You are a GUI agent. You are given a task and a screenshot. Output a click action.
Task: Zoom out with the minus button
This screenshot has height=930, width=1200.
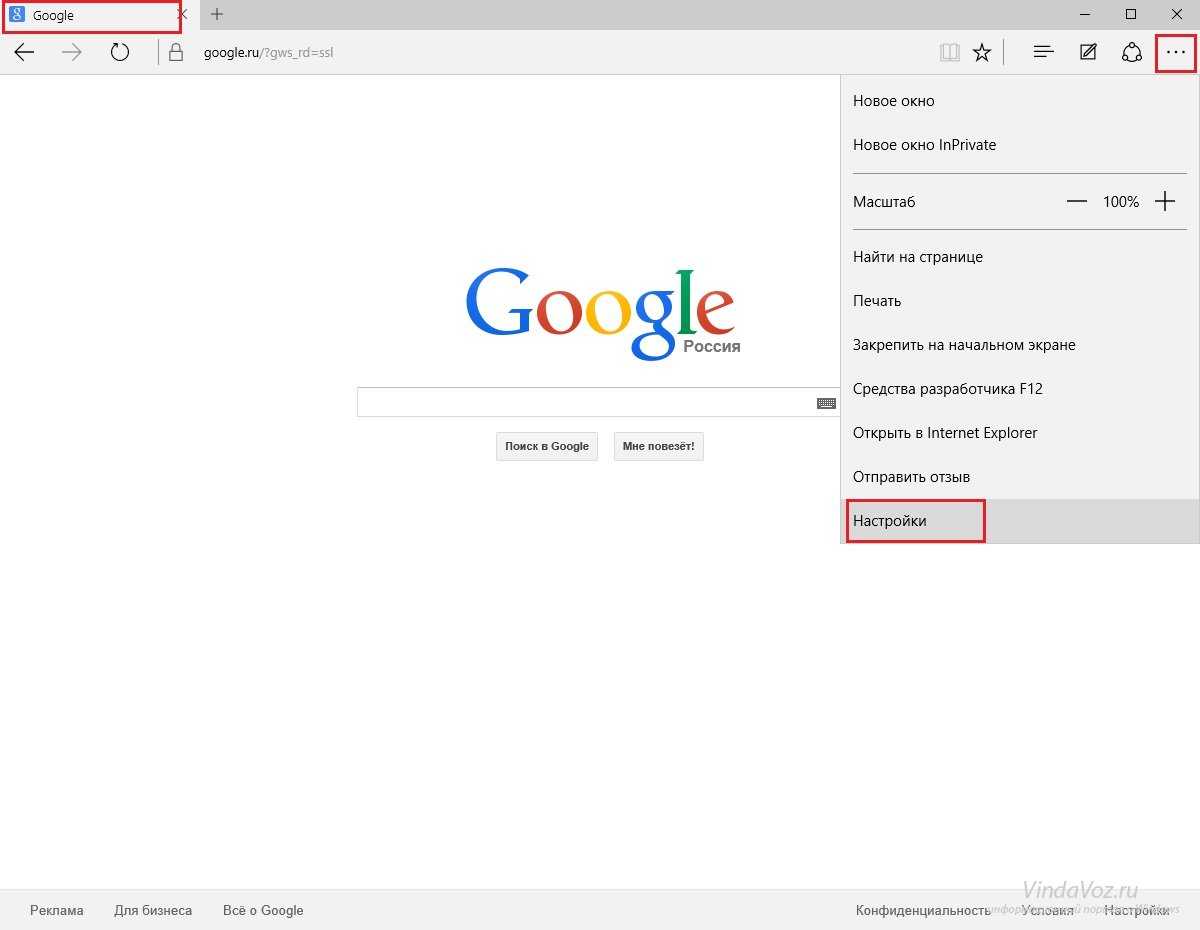tap(1076, 202)
